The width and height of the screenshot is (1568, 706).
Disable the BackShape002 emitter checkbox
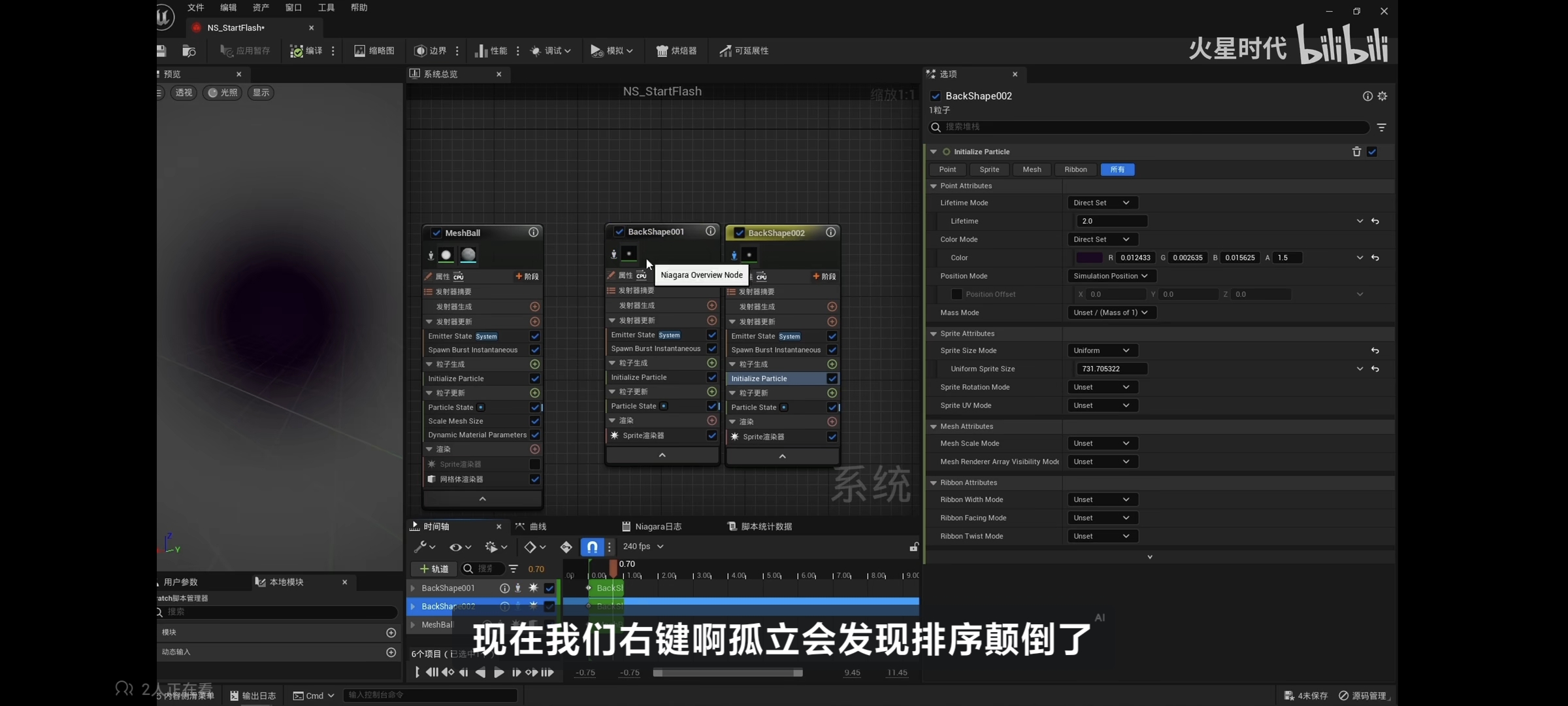tap(739, 233)
